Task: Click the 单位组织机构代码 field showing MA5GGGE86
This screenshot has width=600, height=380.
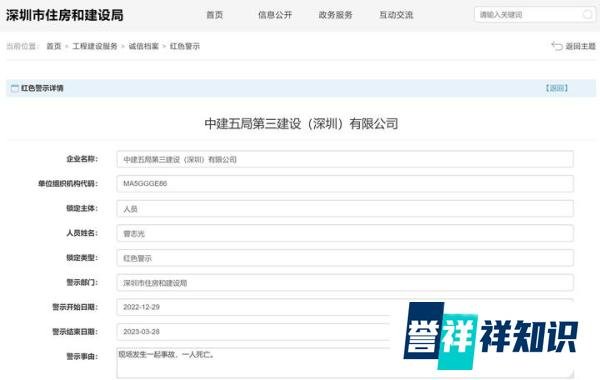Action: pos(345,184)
